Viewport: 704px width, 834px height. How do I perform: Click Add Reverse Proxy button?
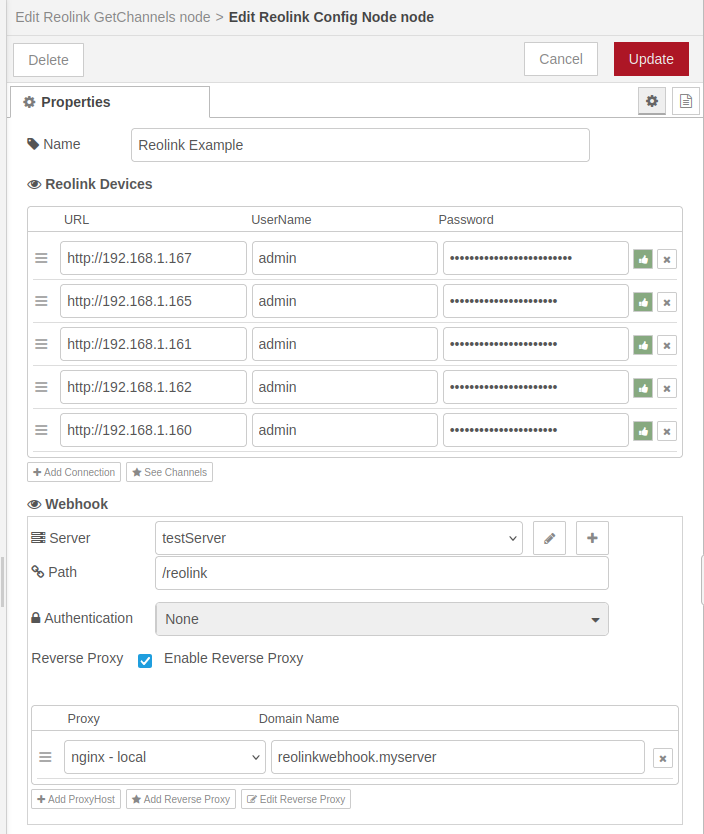(x=181, y=799)
